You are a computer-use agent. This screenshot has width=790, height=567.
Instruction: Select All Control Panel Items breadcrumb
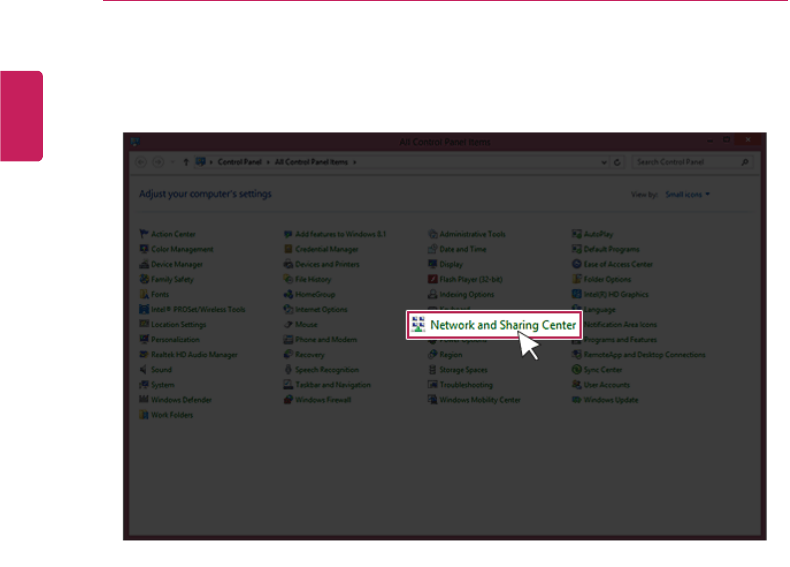[x=311, y=162]
